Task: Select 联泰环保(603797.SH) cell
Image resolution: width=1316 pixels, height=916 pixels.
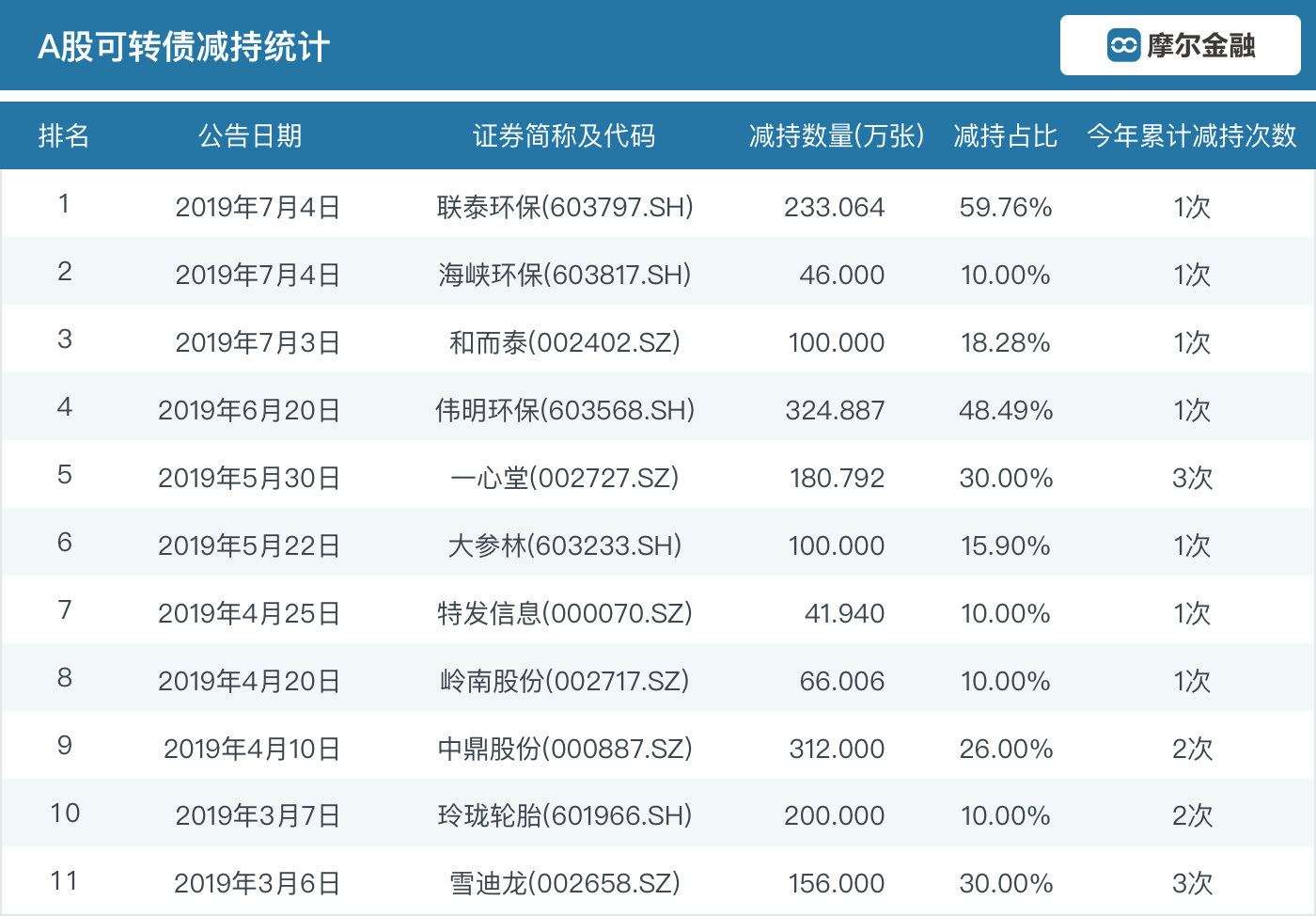Action: pyautogui.click(x=565, y=207)
